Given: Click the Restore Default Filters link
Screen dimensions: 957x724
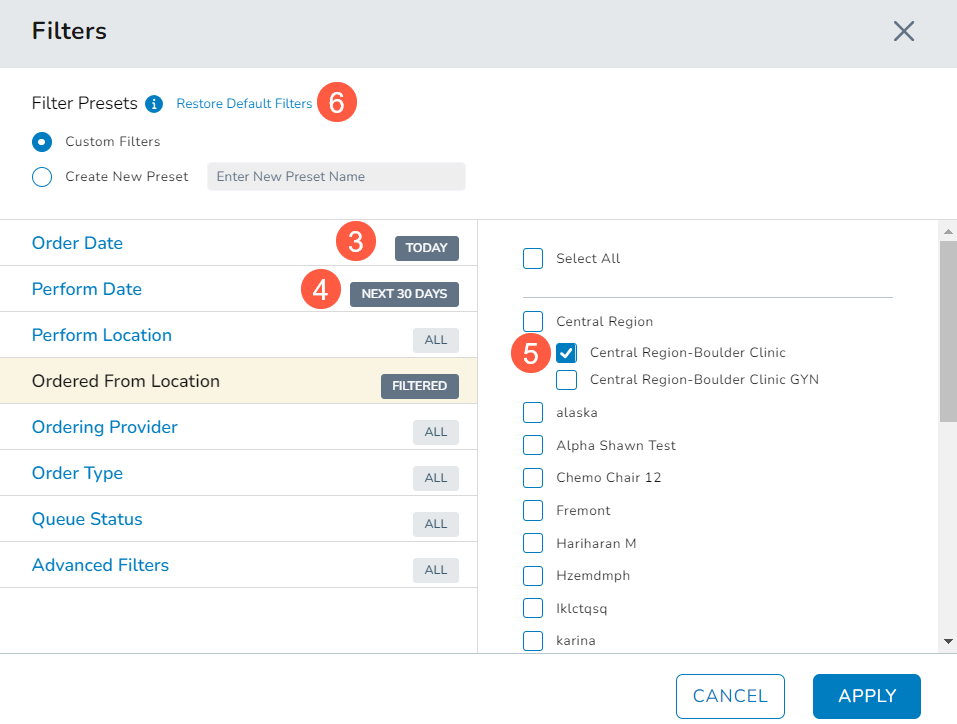Looking at the screenshot, I should [244, 104].
